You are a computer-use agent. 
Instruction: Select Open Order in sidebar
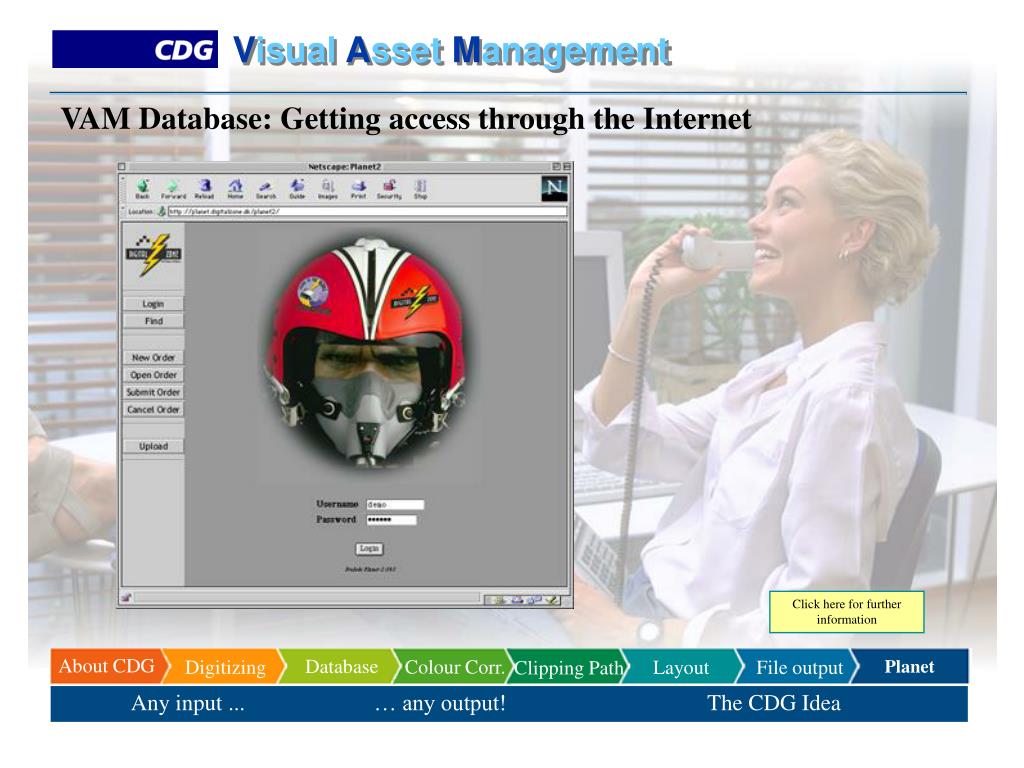(x=153, y=375)
